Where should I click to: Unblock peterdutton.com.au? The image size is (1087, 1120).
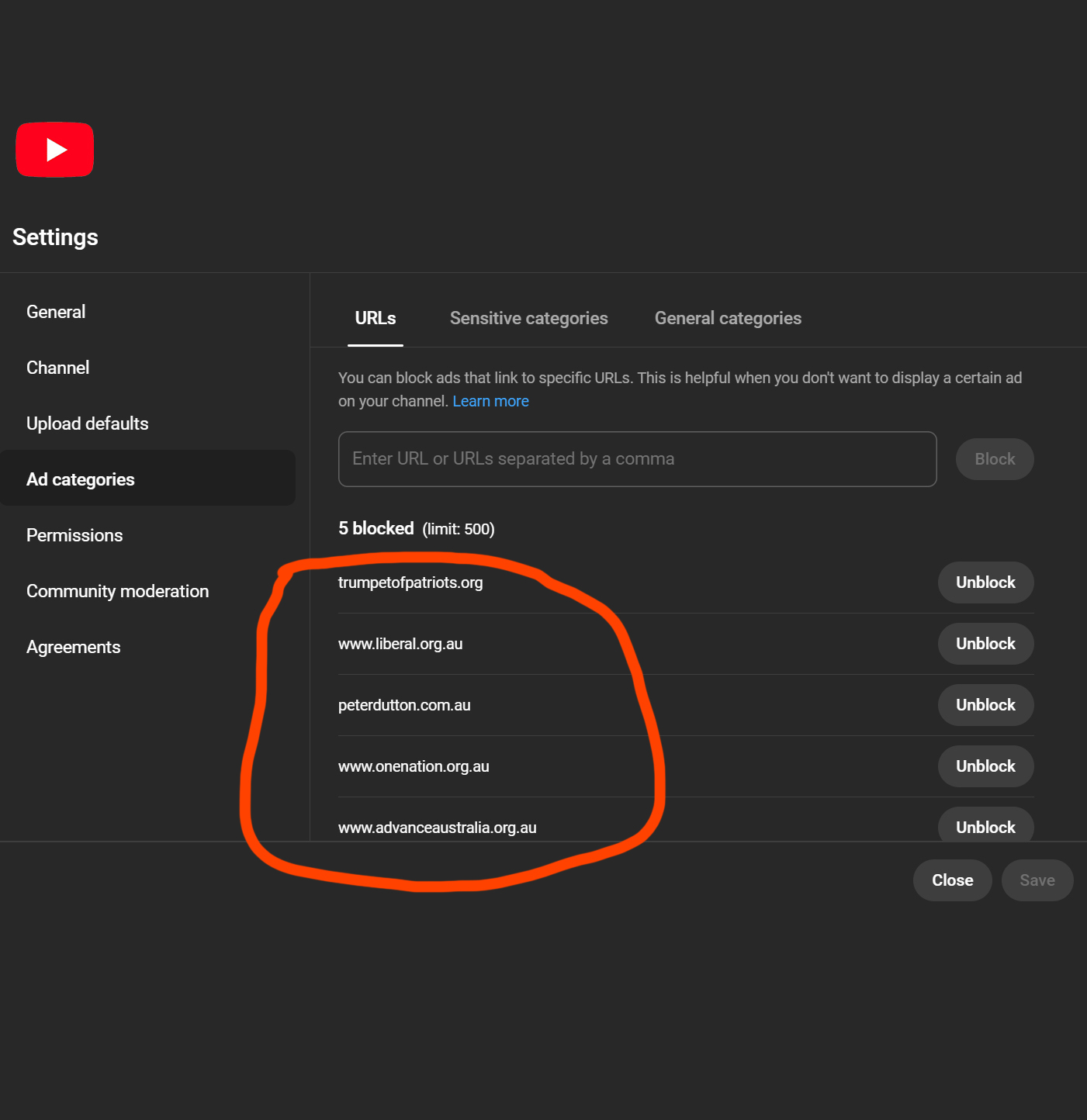(x=985, y=705)
